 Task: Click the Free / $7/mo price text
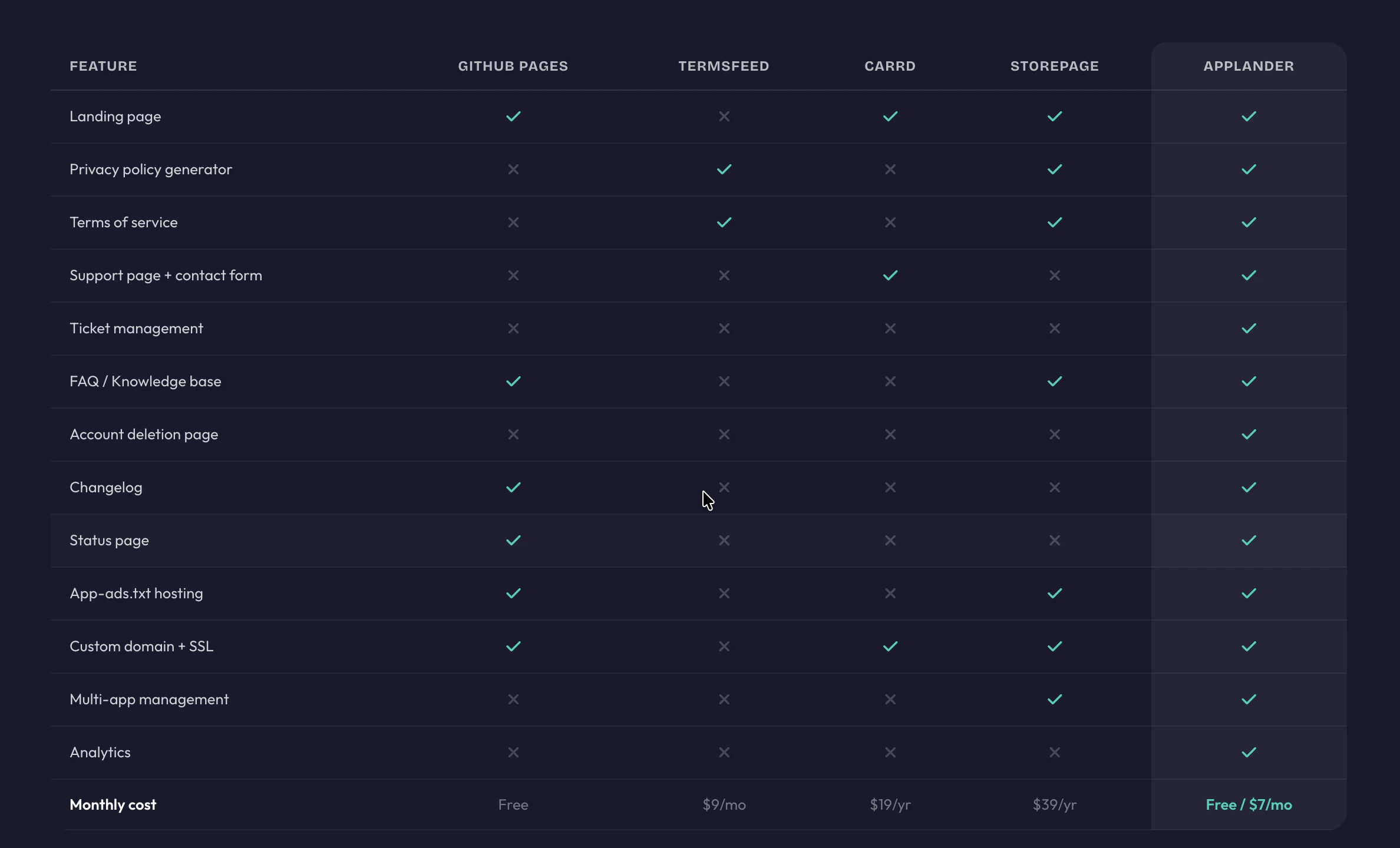pyautogui.click(x=1249, y=805)
